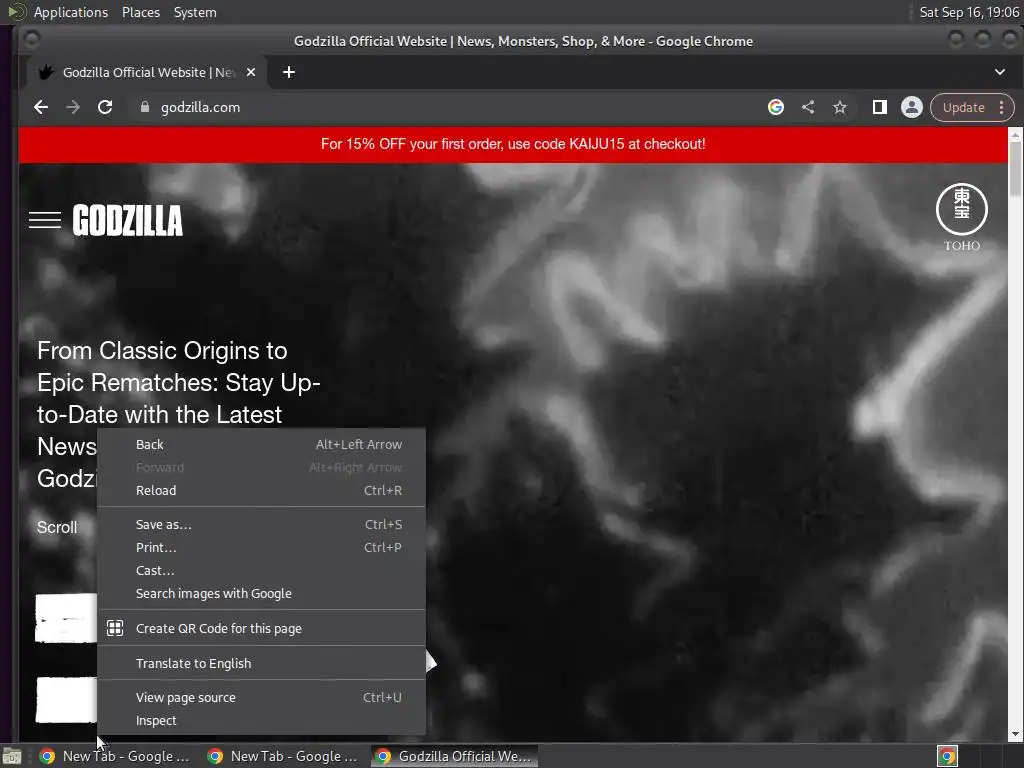Open Chrome's three-dot menu
Image resolution: width=1024 pixels, height=768 pixels.
click(1002, 107)
